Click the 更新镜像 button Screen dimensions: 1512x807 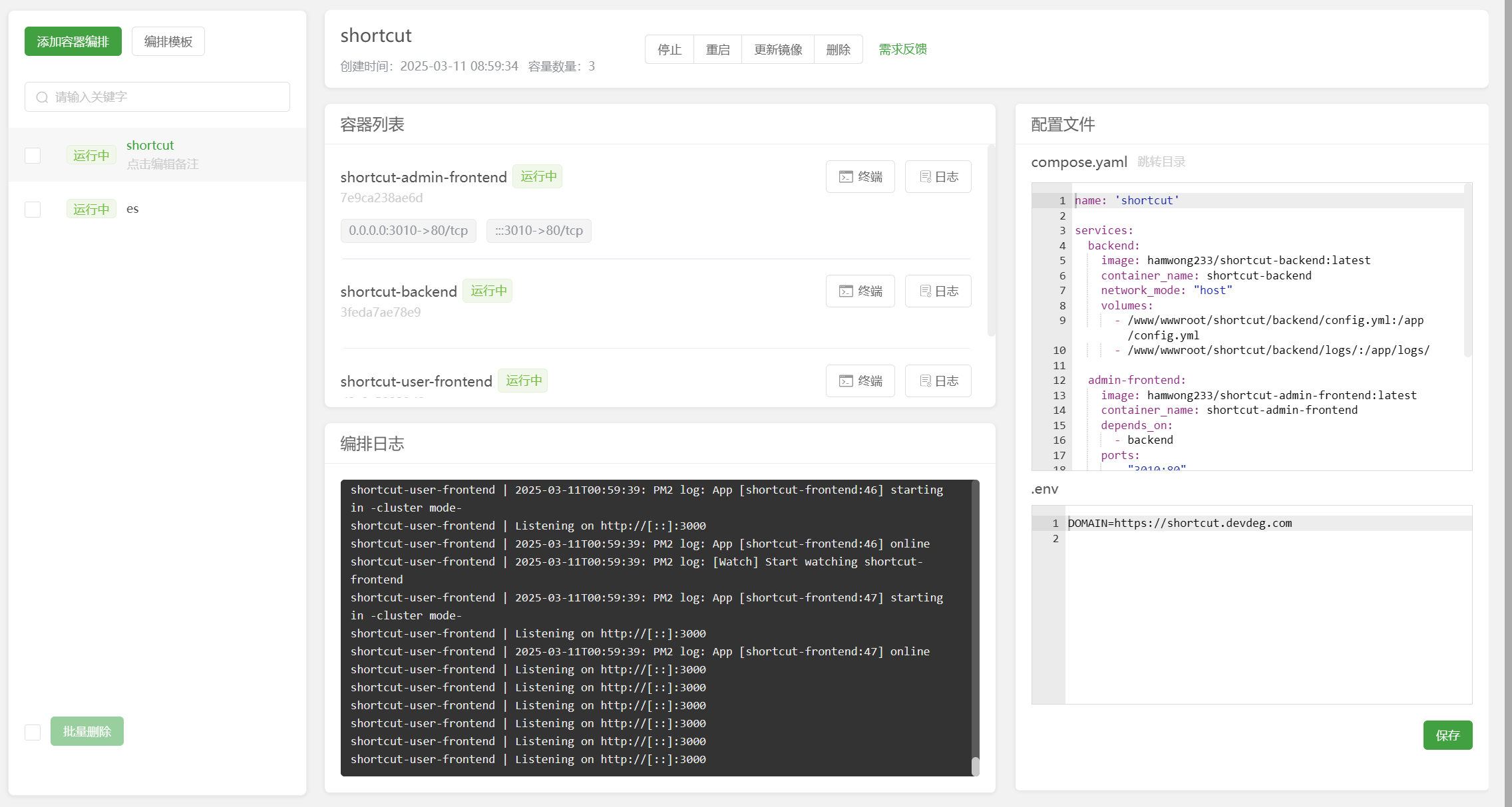coord(778,49)
